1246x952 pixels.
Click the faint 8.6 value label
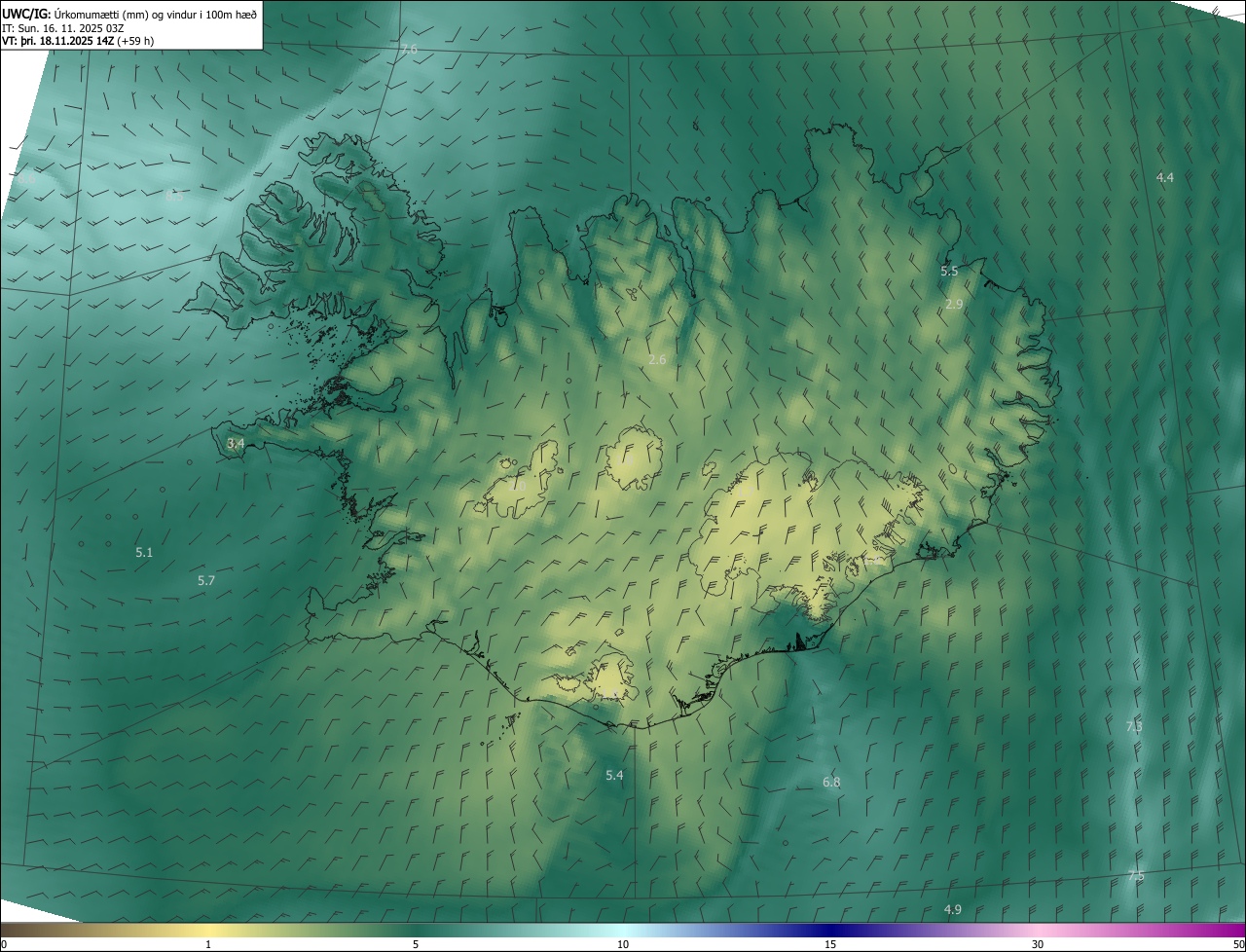[27, 178]
